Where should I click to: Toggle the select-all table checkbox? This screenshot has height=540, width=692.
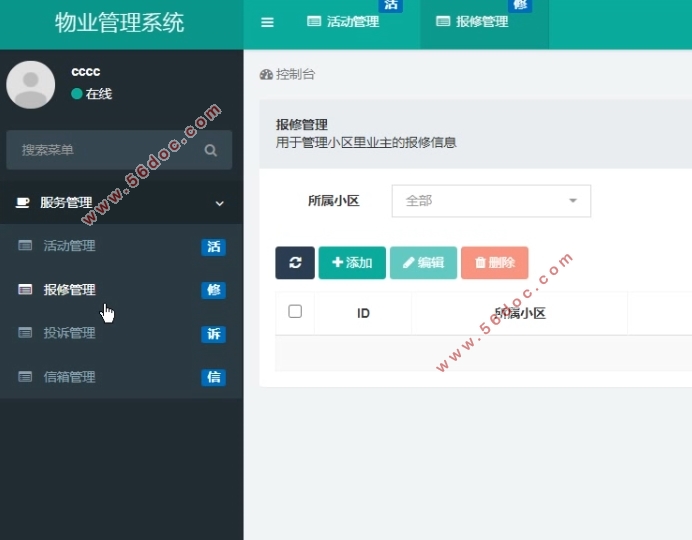tap(295, 311)
